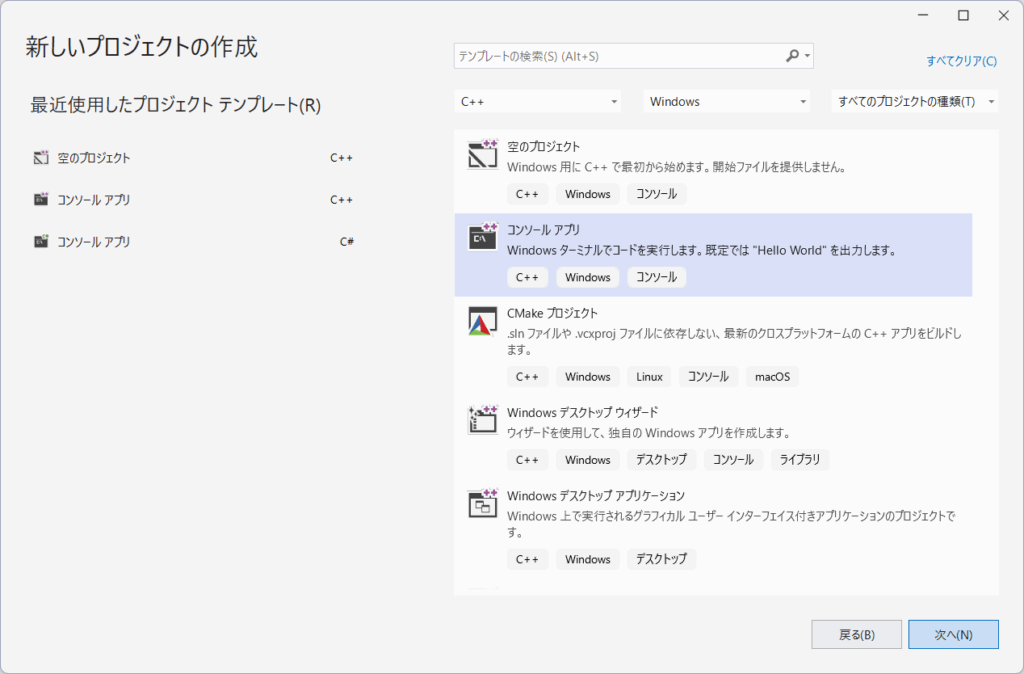Click the 次へ(N) button
This screenshot has width=1024, height=674.
pyautogui.click(x=953, y=634)
